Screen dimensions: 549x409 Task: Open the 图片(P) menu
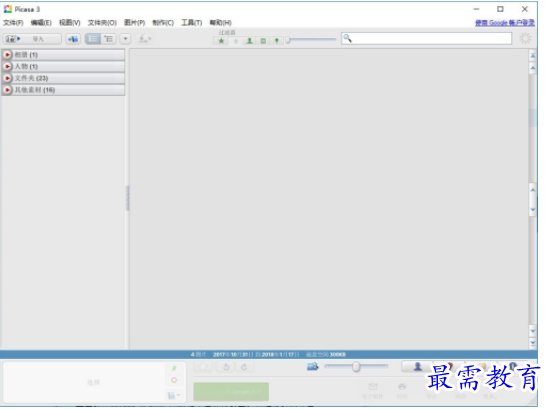[x=134, y=23]
